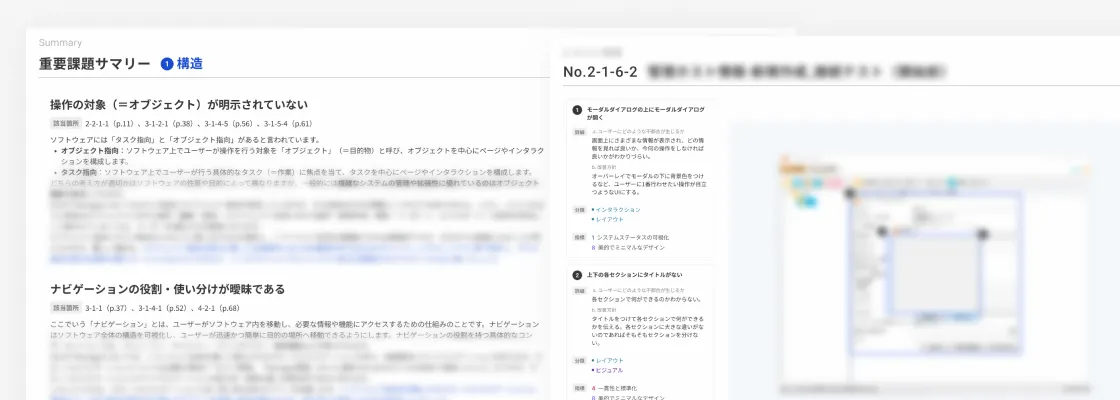Screen dimensions: 1120x400
Task: Click the bold オブジェクト指向 bullet term
Action: (89, 151)
